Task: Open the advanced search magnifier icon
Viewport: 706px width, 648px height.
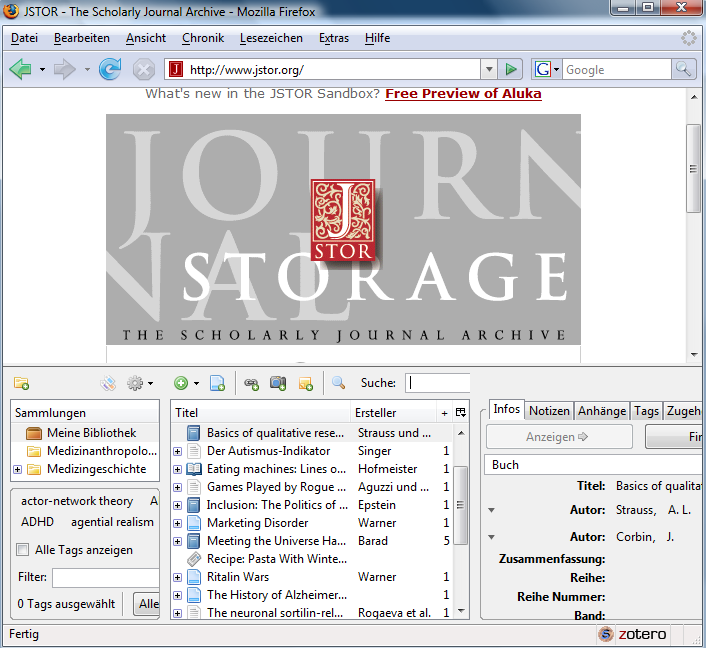Action: pos(338,383)
